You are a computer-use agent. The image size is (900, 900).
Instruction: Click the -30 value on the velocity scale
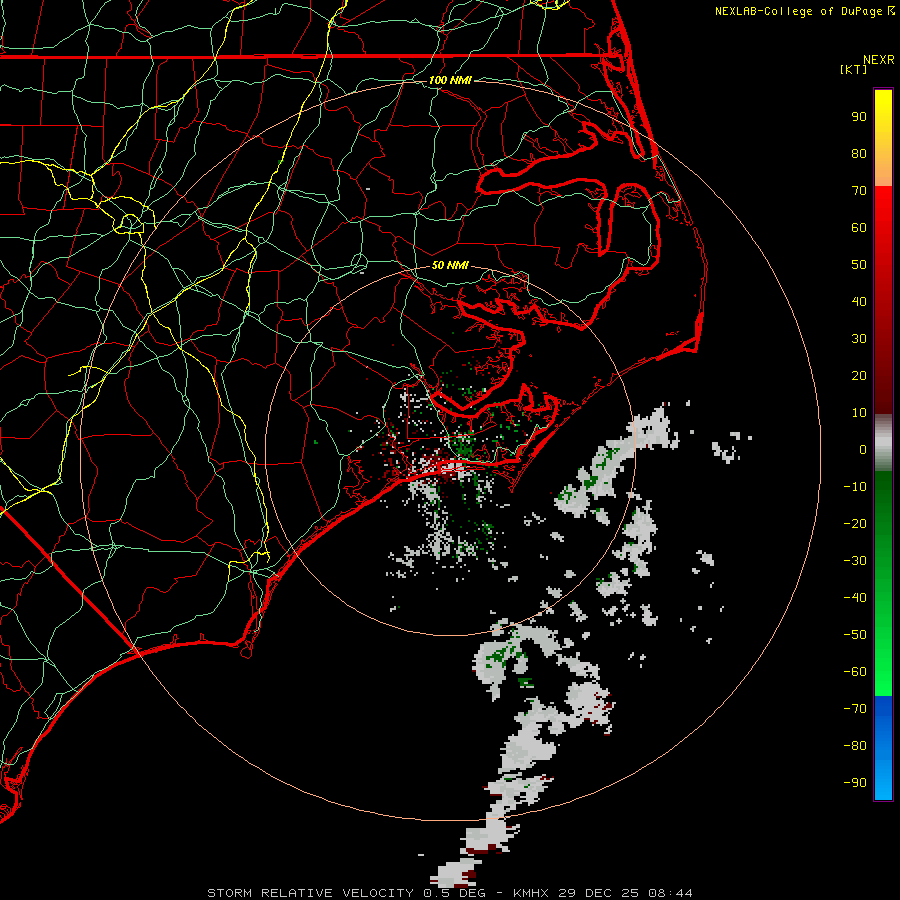click(855, 561)
